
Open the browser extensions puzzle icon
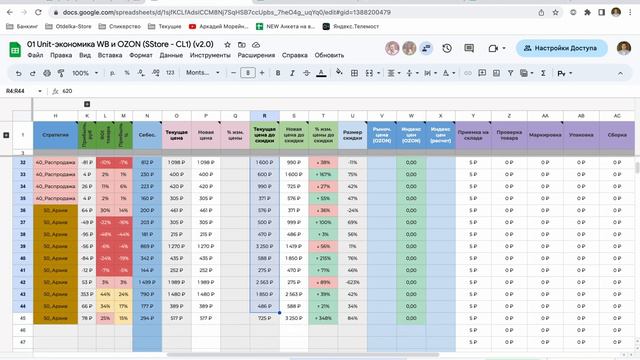pyautogui.click(x=587, y=12)
